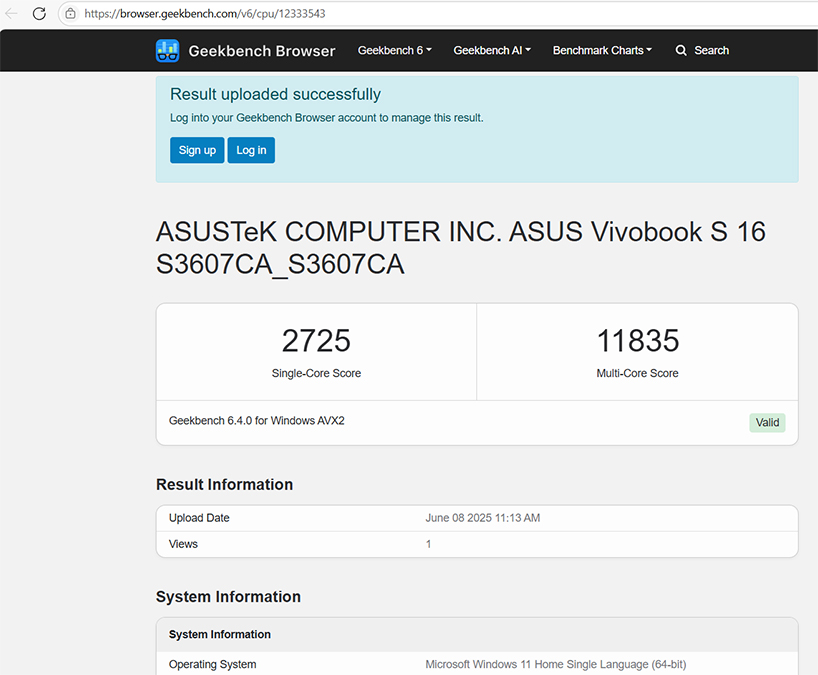Click the Result Information heading
This screenshot has height=675, width=818.
(224, 485)
